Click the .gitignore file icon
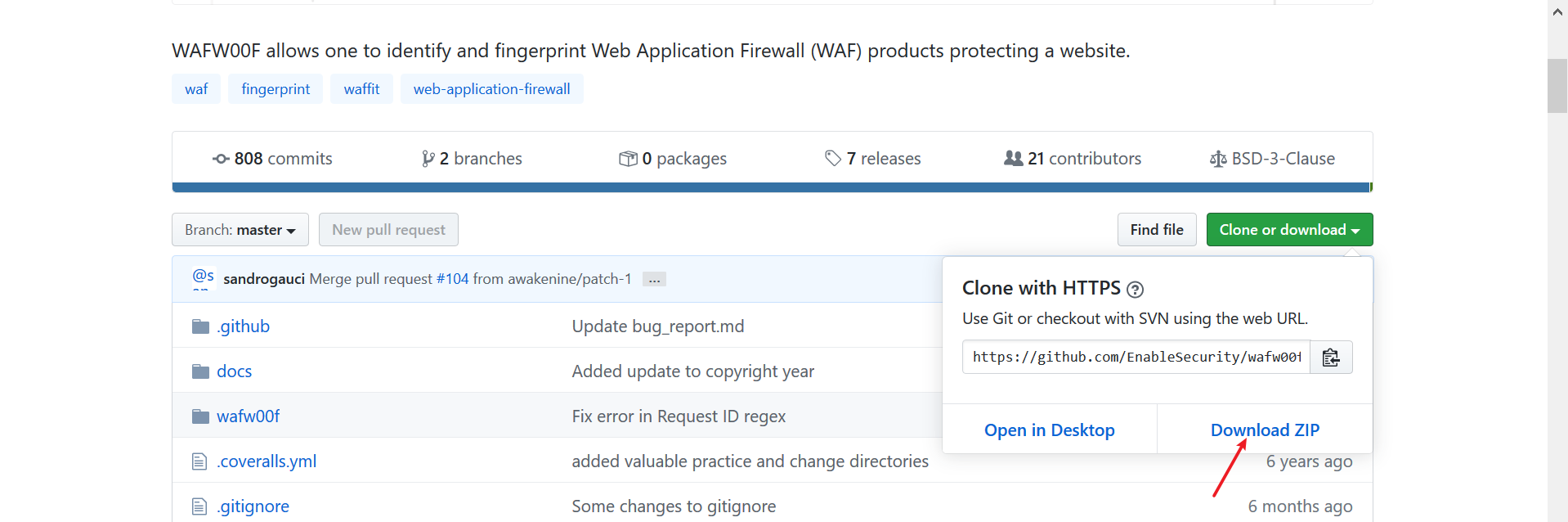This screenshot has width=1568, height=522. (x=199, y=506)
